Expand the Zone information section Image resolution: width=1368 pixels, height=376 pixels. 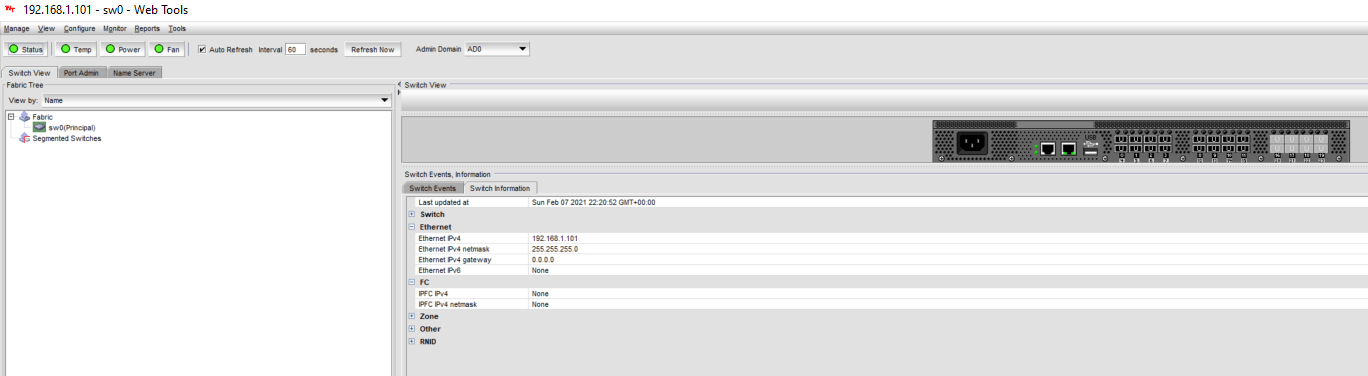(x=411, y=316)
